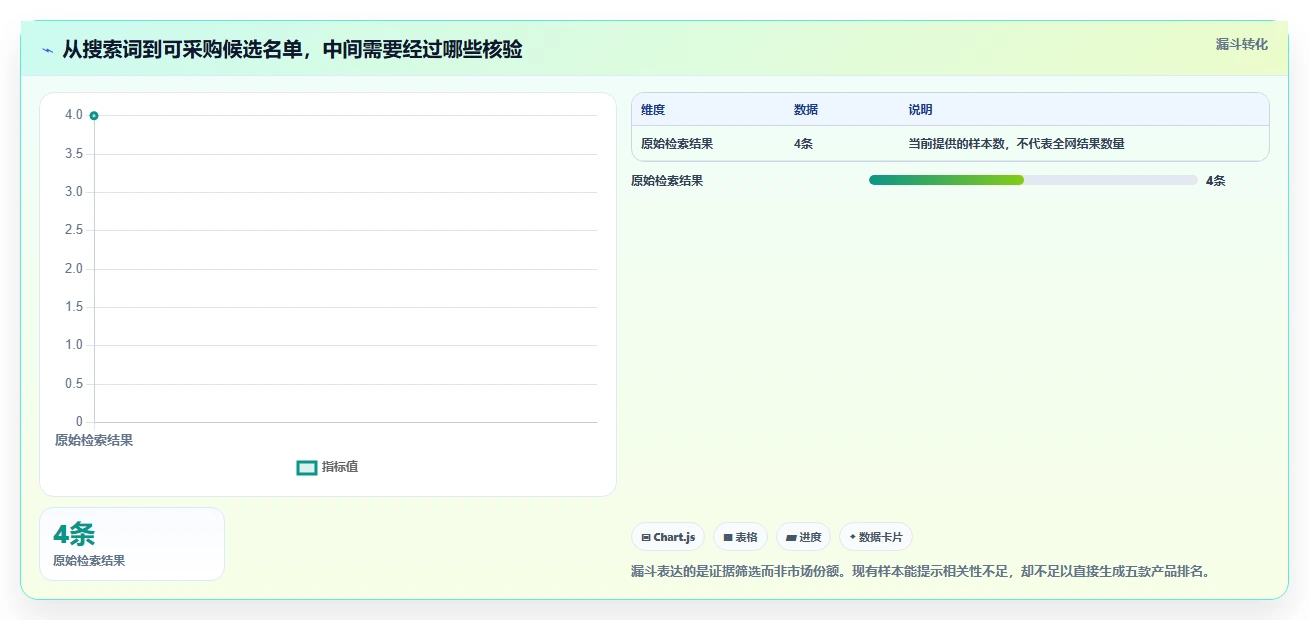Screen dimensions: 1309x620
Task: Click the 原始检索结果 x-axis label
Action: 94,440
